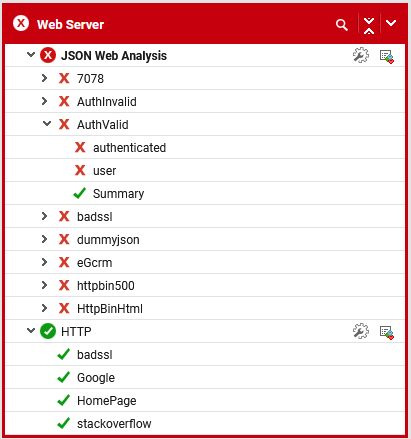Collapse the HTTP test section
This screenshot has height=439, width=411.
31,330
